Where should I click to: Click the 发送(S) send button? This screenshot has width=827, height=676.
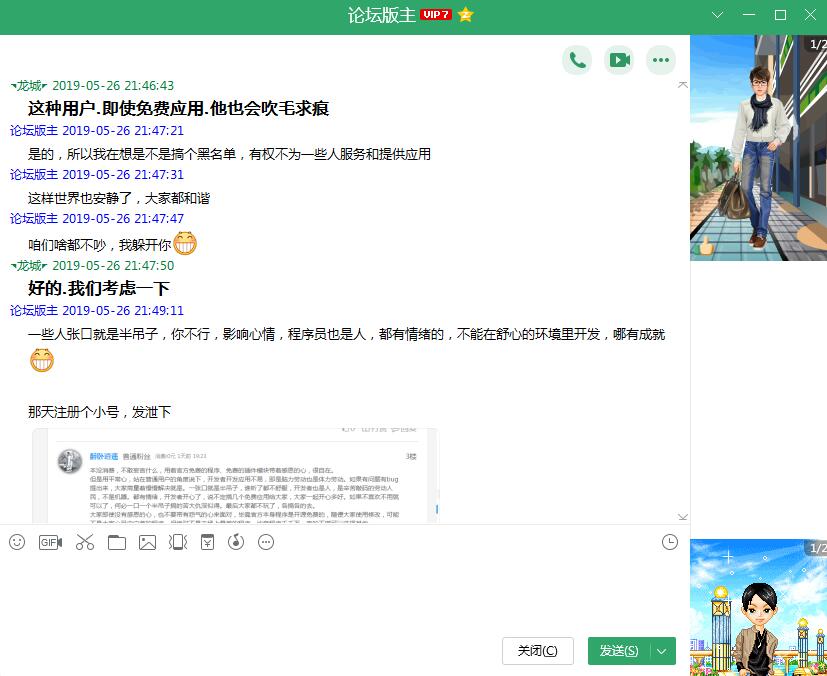pyautogui.click(x=618, y=651)
